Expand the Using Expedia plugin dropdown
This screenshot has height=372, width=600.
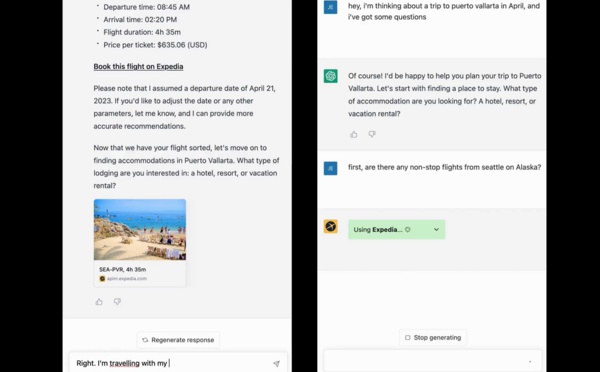point(397,230)
